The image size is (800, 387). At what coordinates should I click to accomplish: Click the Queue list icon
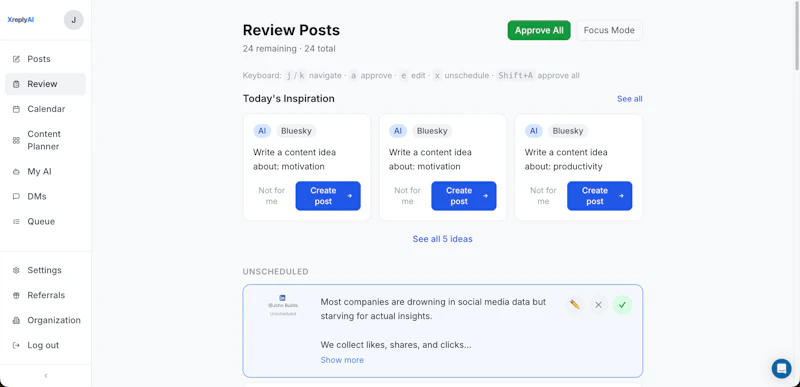(16, 222)
